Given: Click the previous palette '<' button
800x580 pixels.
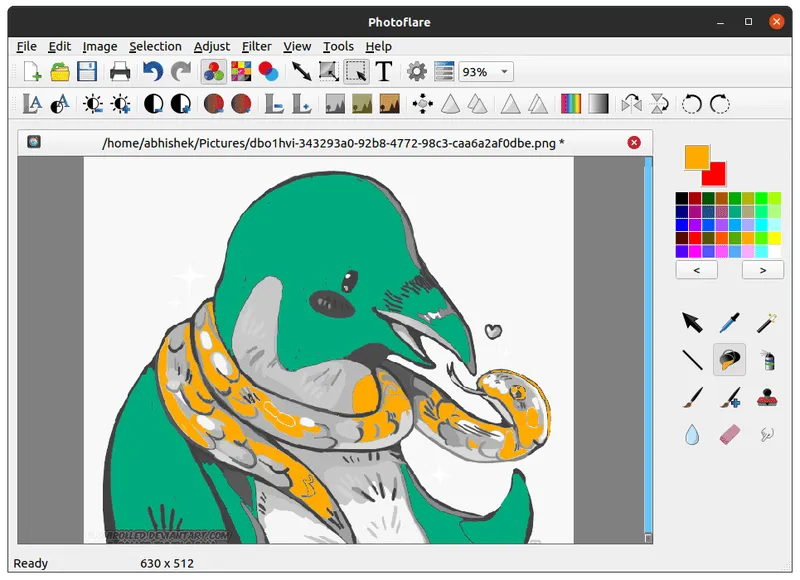Looking at the screenshot, I should coord(696,269).
